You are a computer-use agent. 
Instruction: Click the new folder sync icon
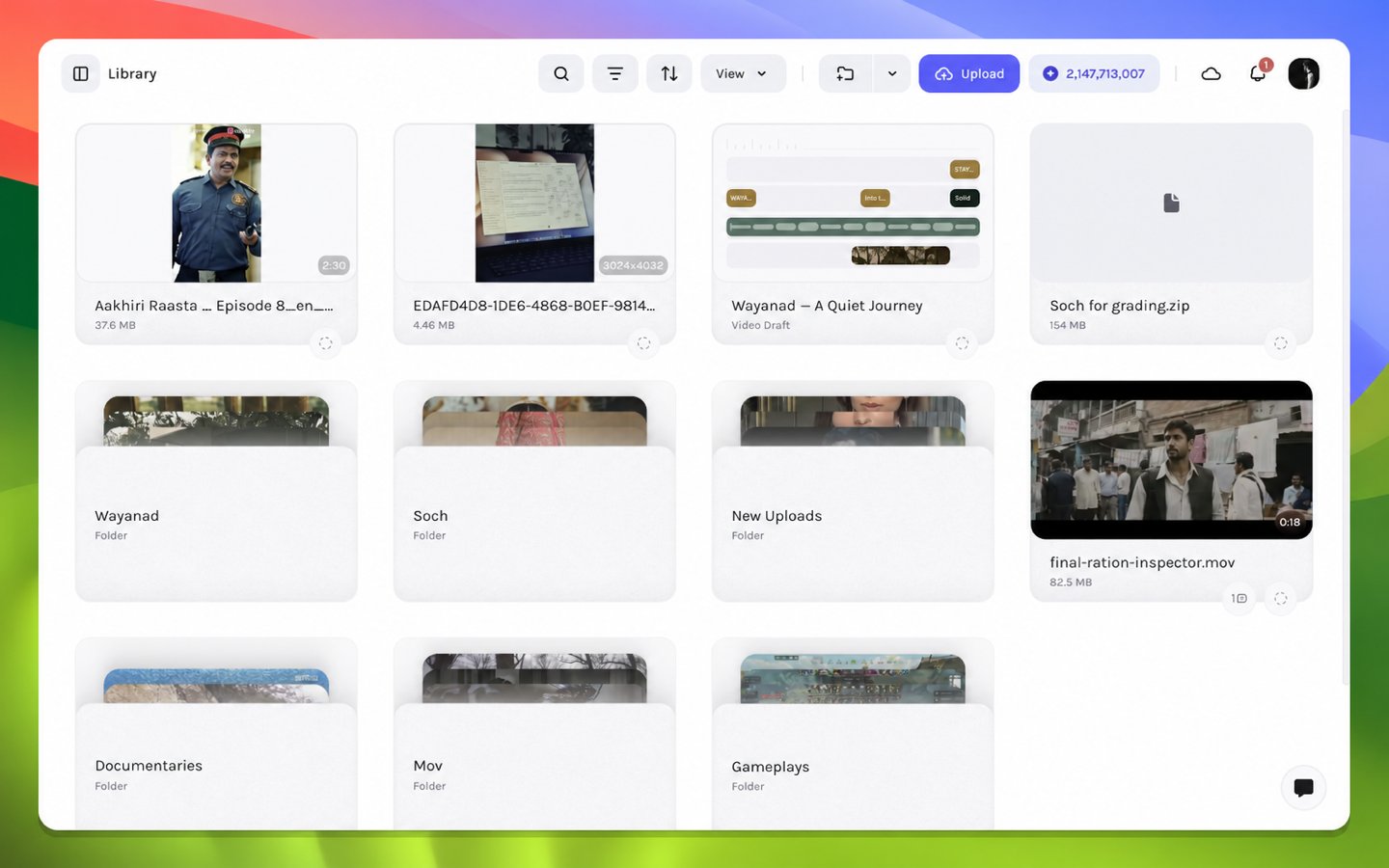845,73
